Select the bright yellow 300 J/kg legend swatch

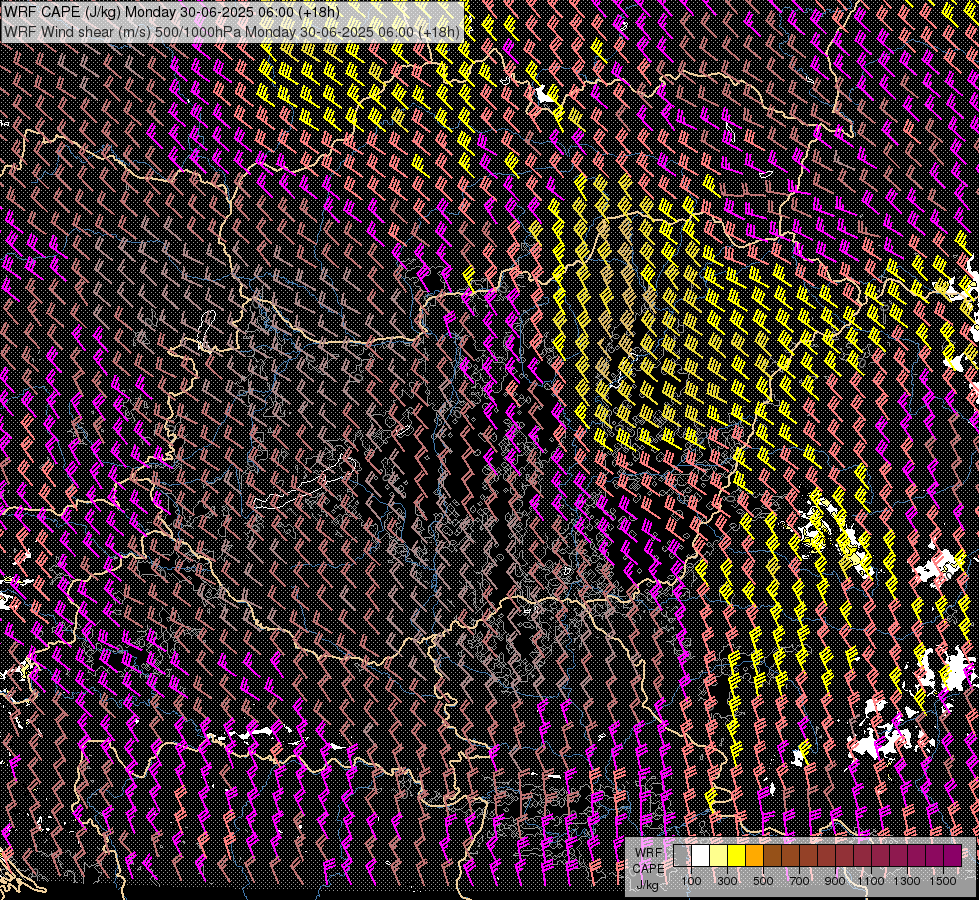[x=737, y=856]
